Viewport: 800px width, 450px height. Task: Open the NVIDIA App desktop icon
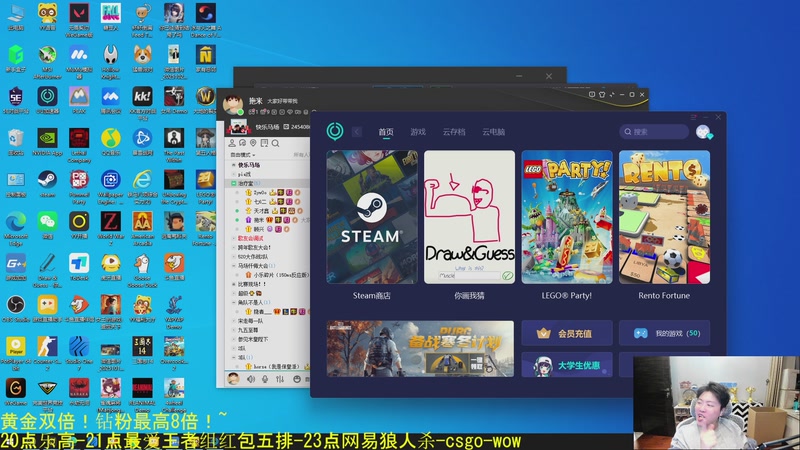pyautogui.click(x=47, y=141)
